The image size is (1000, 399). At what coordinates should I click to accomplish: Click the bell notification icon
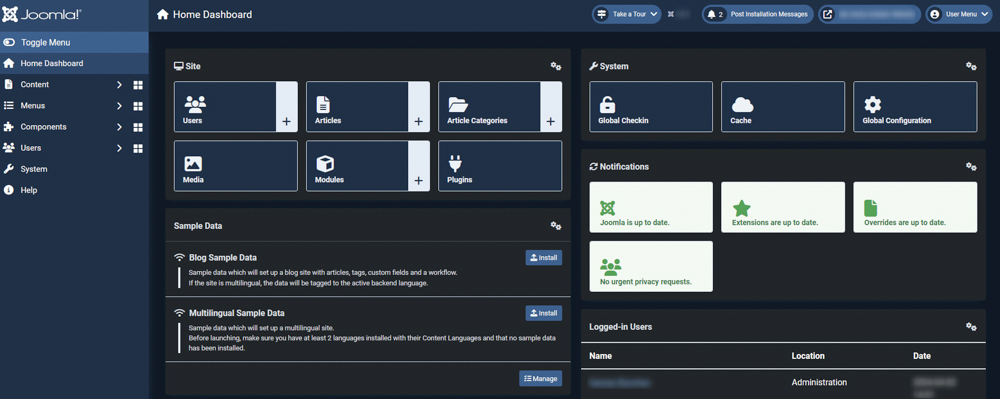712,14
